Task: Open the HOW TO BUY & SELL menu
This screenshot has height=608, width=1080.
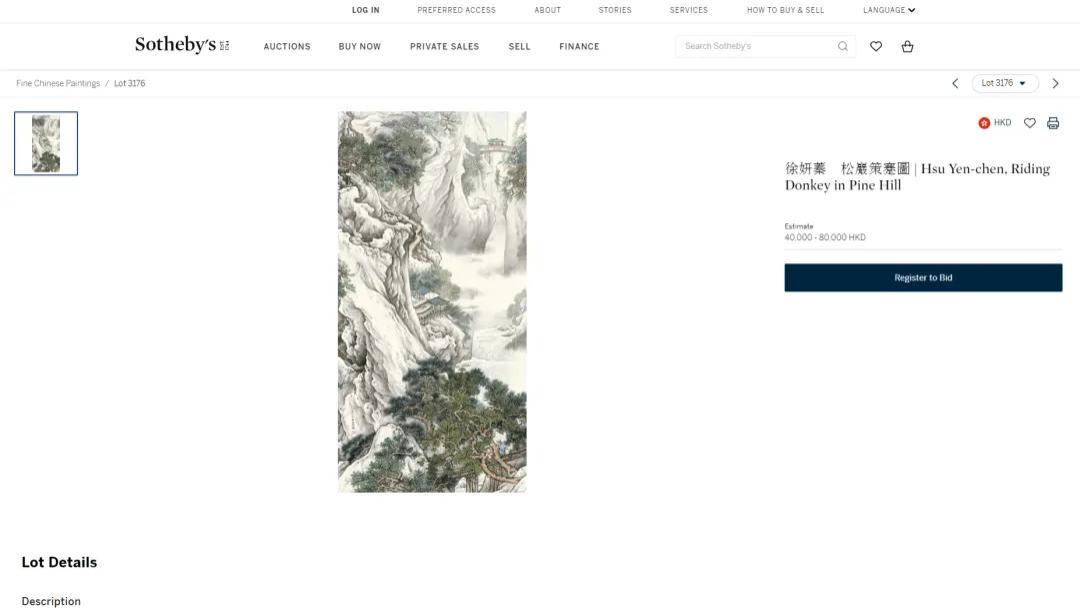Action: (785, 10)
